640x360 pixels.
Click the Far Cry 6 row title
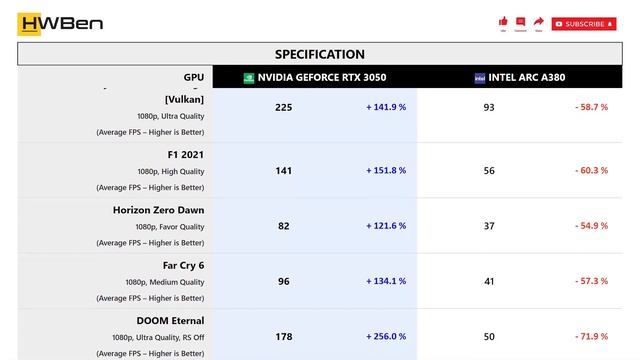[x=183, y=266]
